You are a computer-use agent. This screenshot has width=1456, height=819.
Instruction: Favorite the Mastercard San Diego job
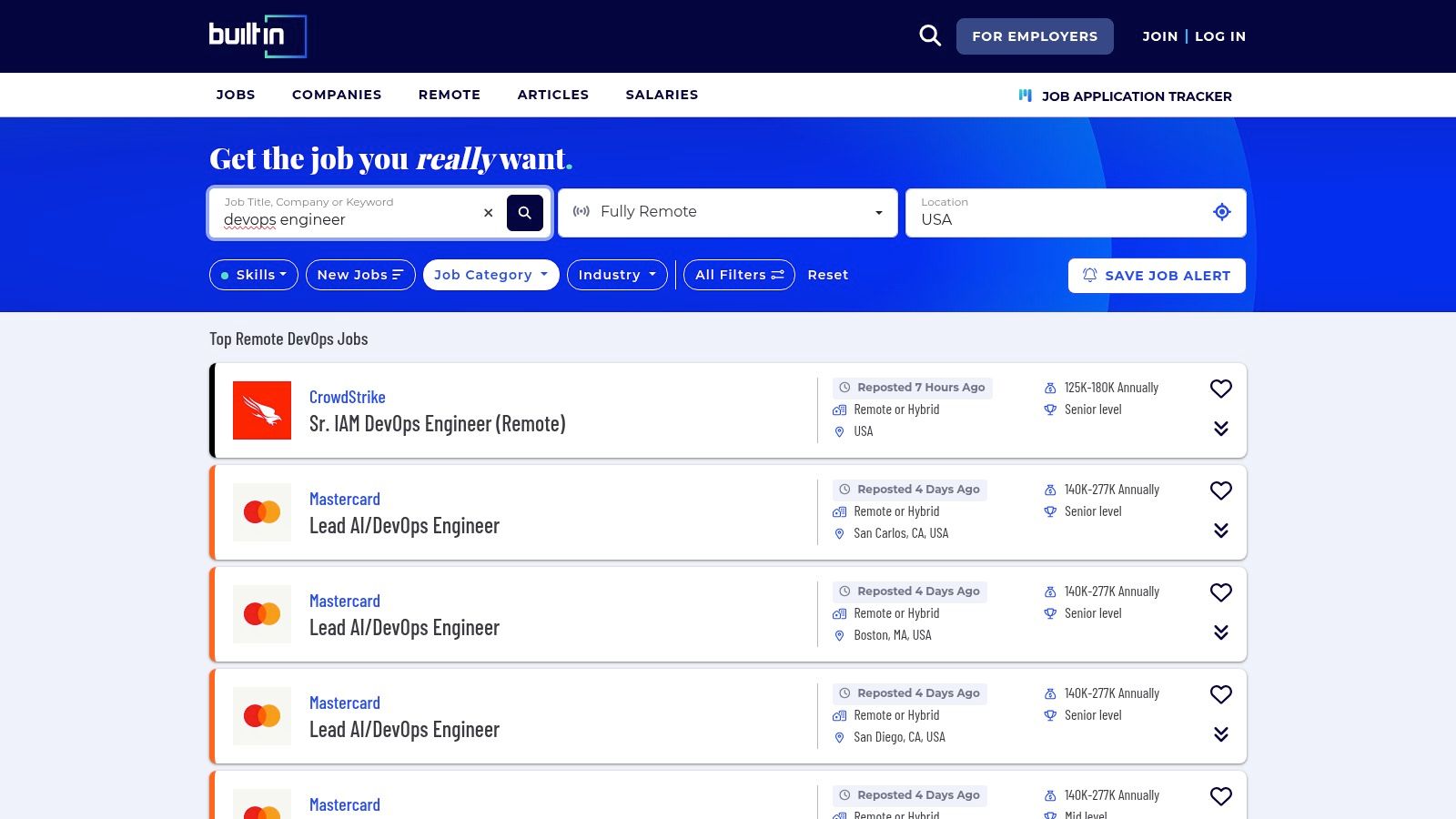1221,694
